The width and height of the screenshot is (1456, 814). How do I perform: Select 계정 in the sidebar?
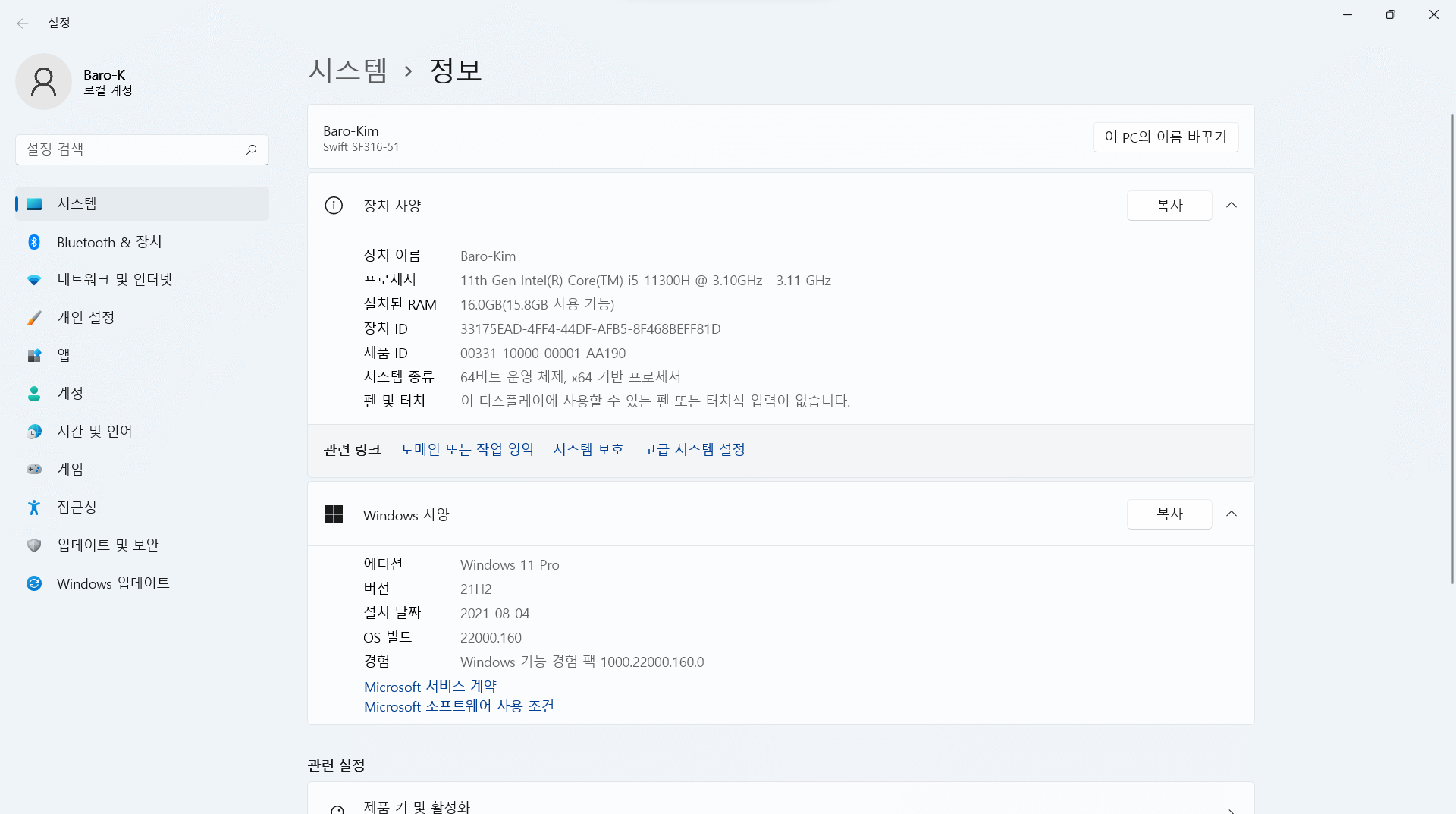coord(142,394)
